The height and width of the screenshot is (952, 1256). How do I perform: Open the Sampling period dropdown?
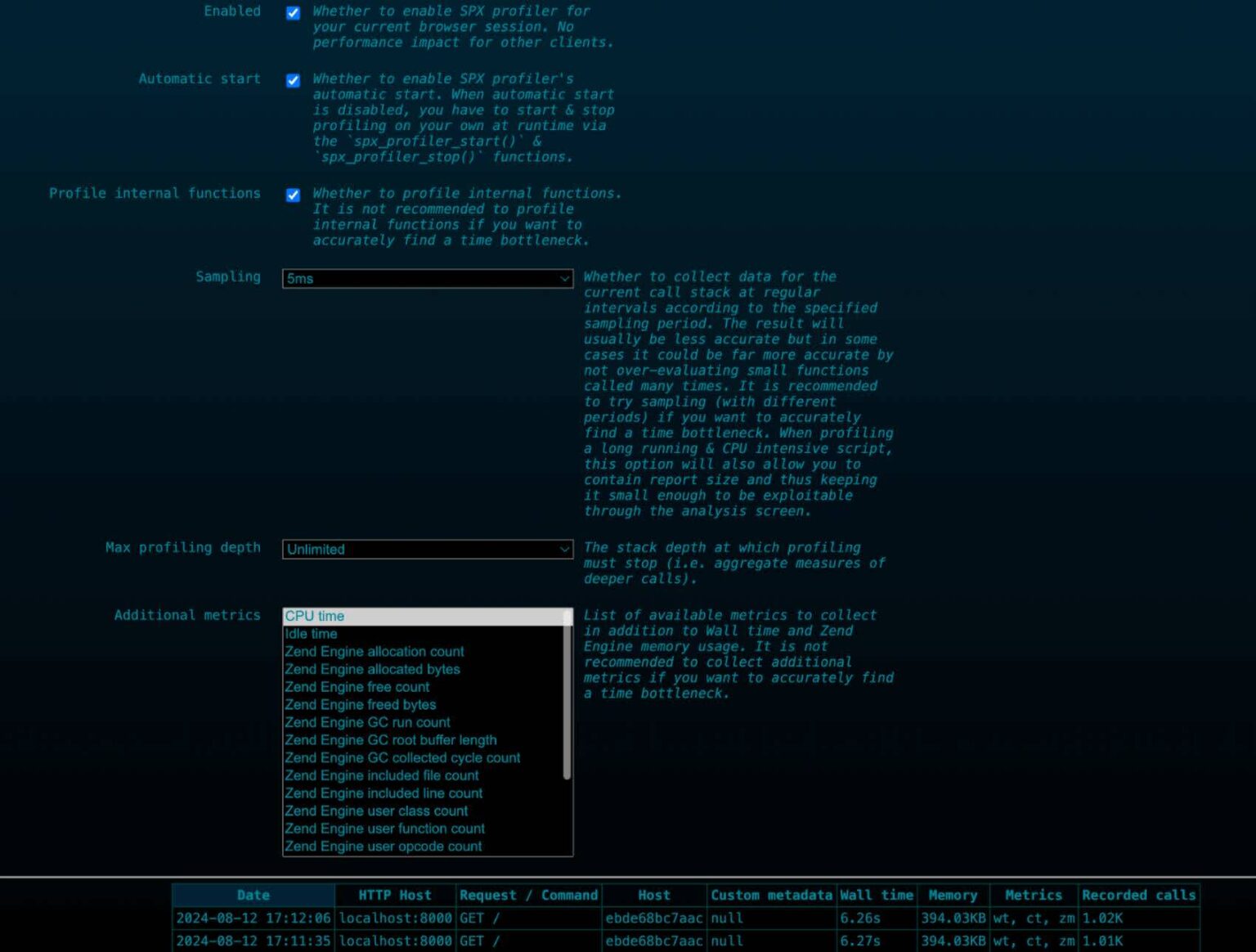(427, 278)
